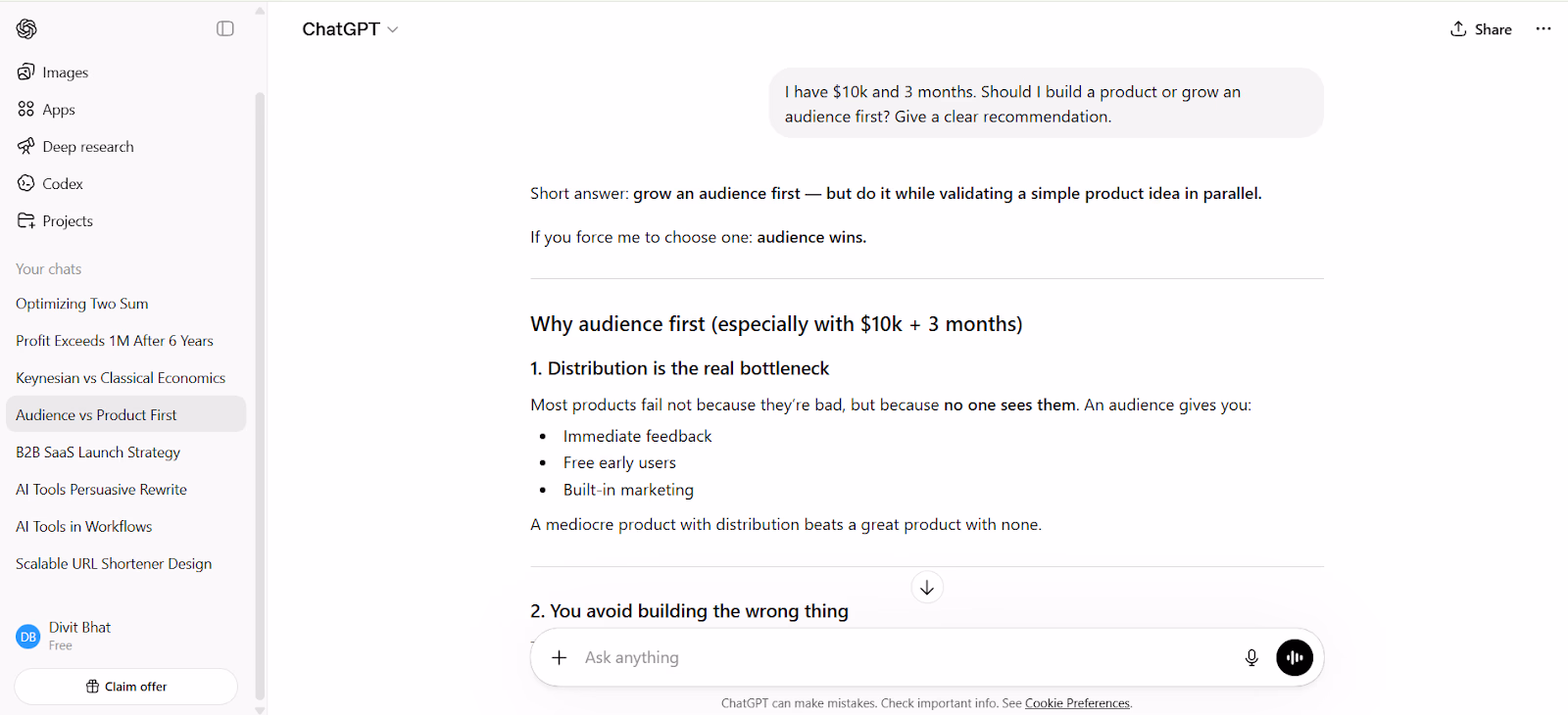The width and height of the screenshot is (1568, 715).
Task: Click the Claim offer button
Action: (x=125, y=687)
